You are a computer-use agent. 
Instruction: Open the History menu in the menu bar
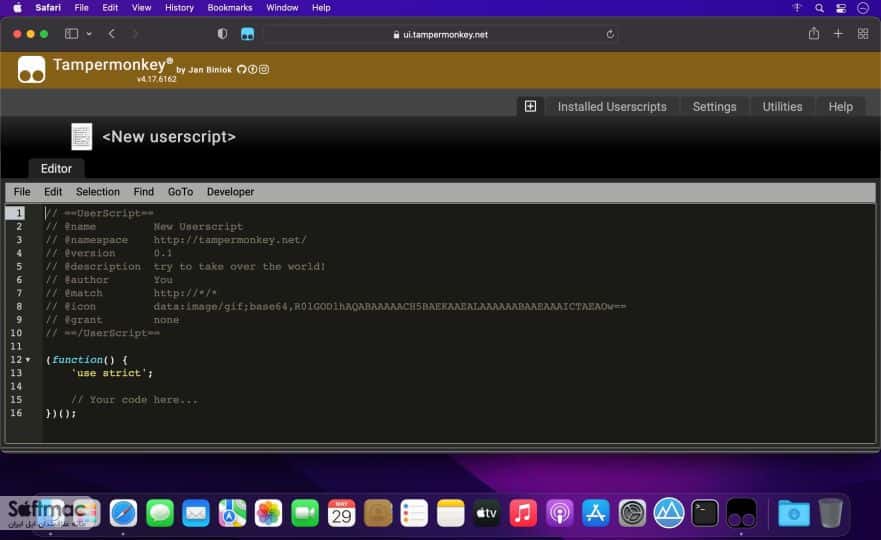tap(179, 8)
